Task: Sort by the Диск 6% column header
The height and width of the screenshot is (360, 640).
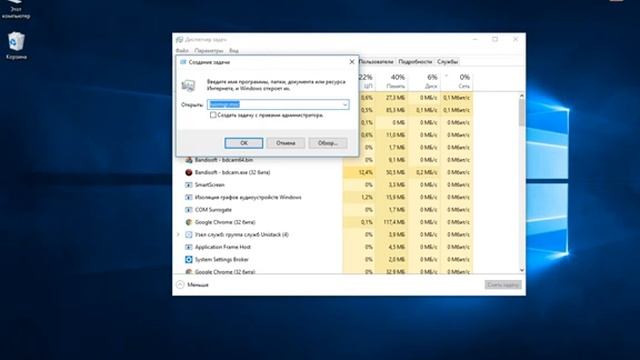Action: (x=424, y=81)
